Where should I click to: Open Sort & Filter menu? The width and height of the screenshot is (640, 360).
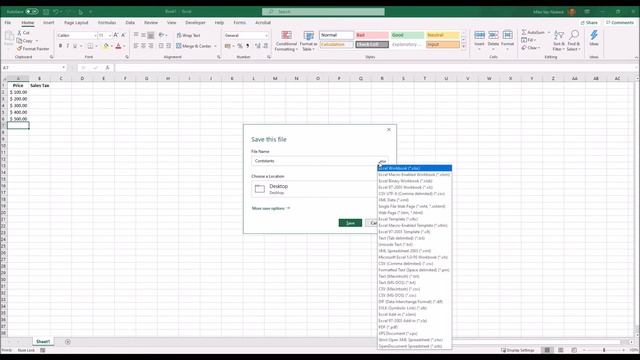click(x=559, y=40)
